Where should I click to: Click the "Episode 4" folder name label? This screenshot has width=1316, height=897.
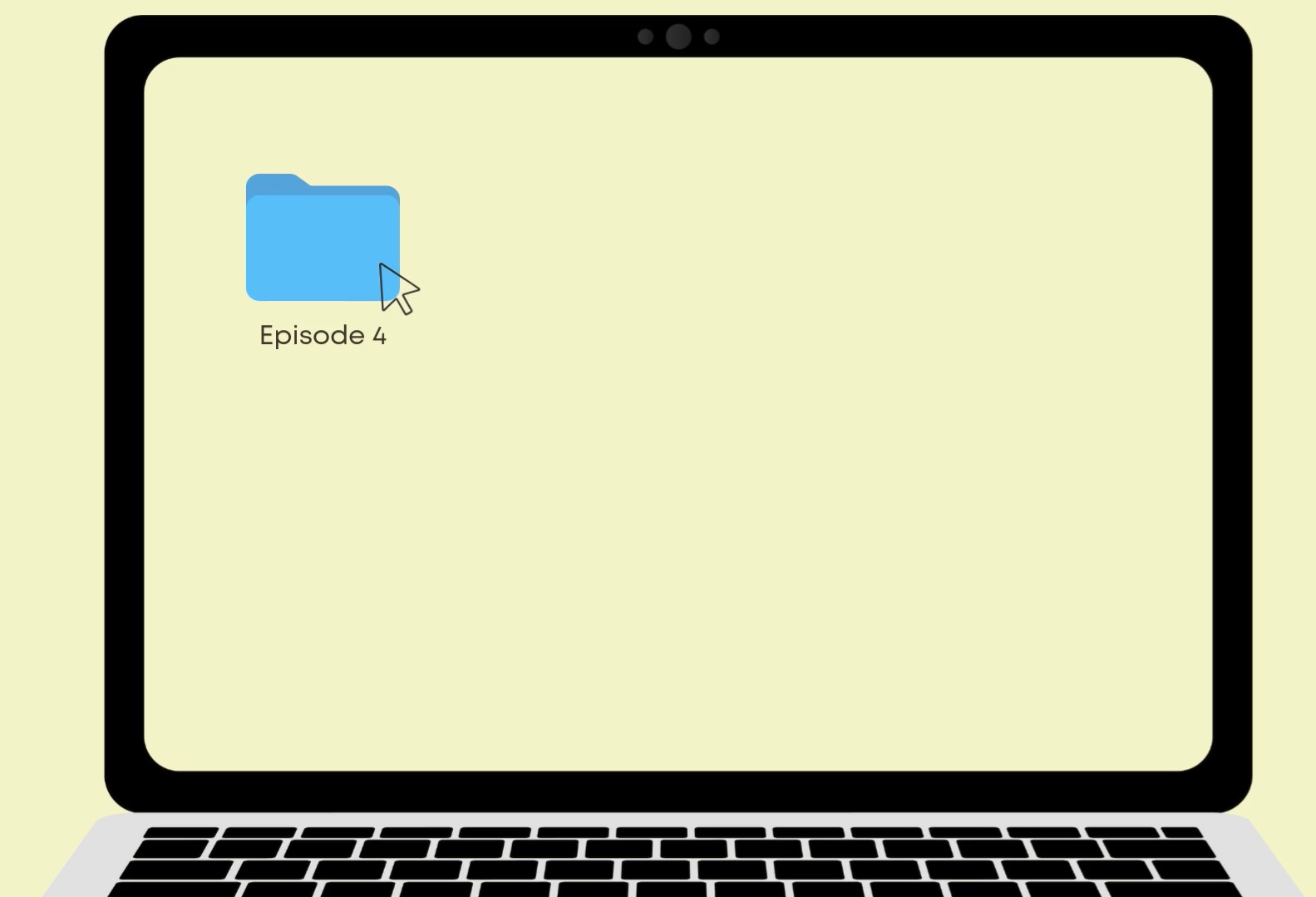(323, 336)
